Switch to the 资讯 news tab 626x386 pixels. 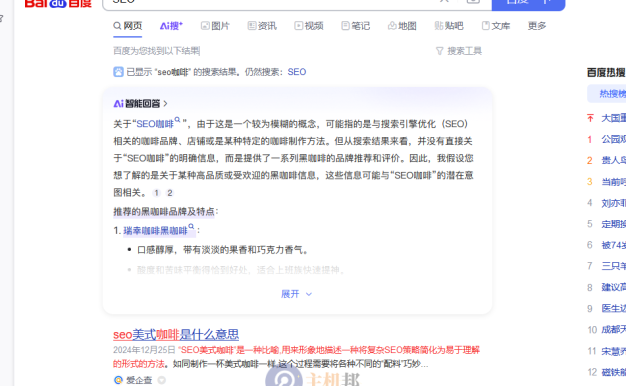[262, 26]
